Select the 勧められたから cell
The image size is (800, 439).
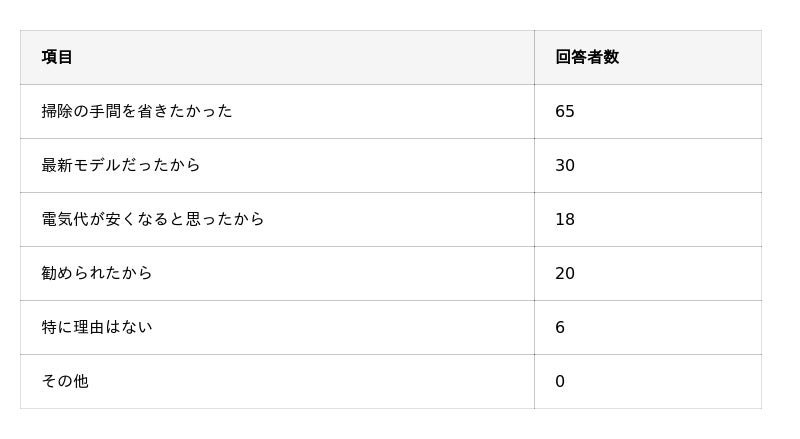tap(97, 273)
